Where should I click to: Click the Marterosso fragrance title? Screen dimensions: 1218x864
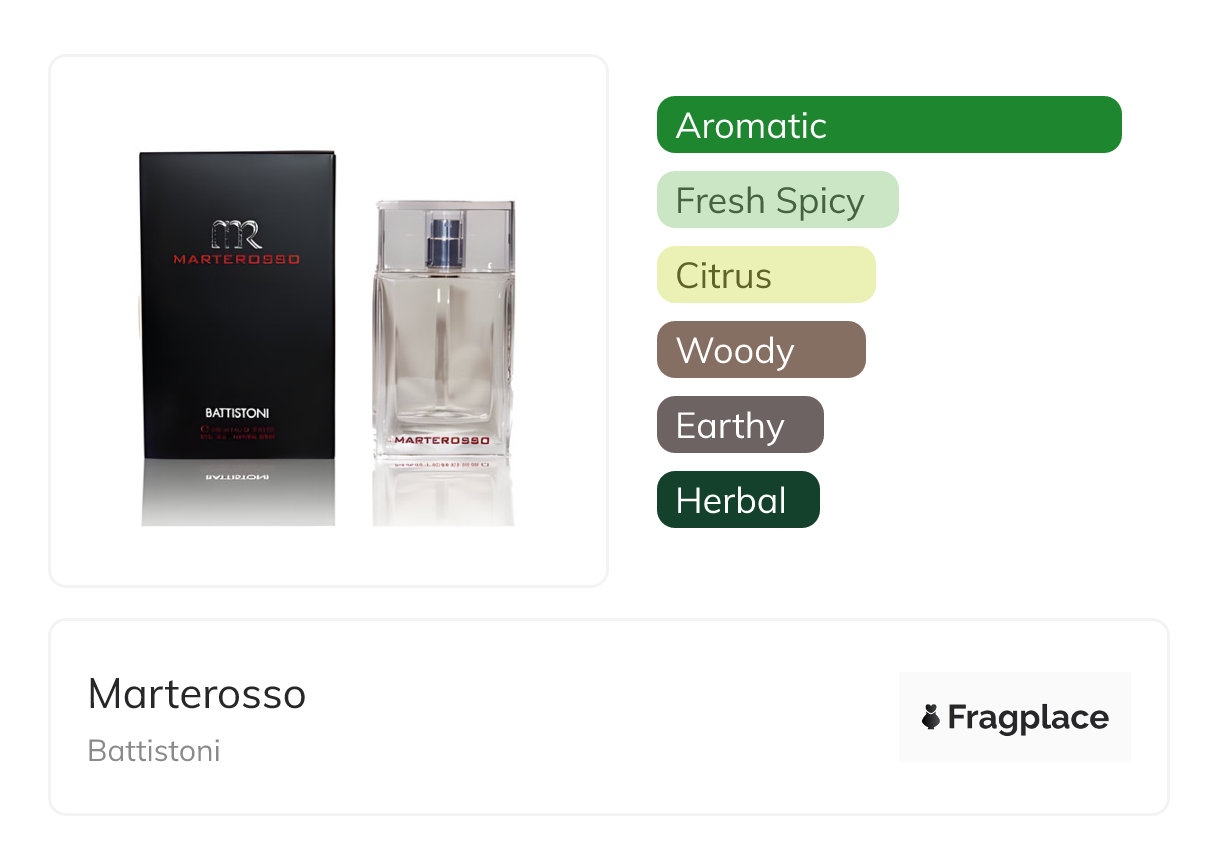(x=197, y=694)
